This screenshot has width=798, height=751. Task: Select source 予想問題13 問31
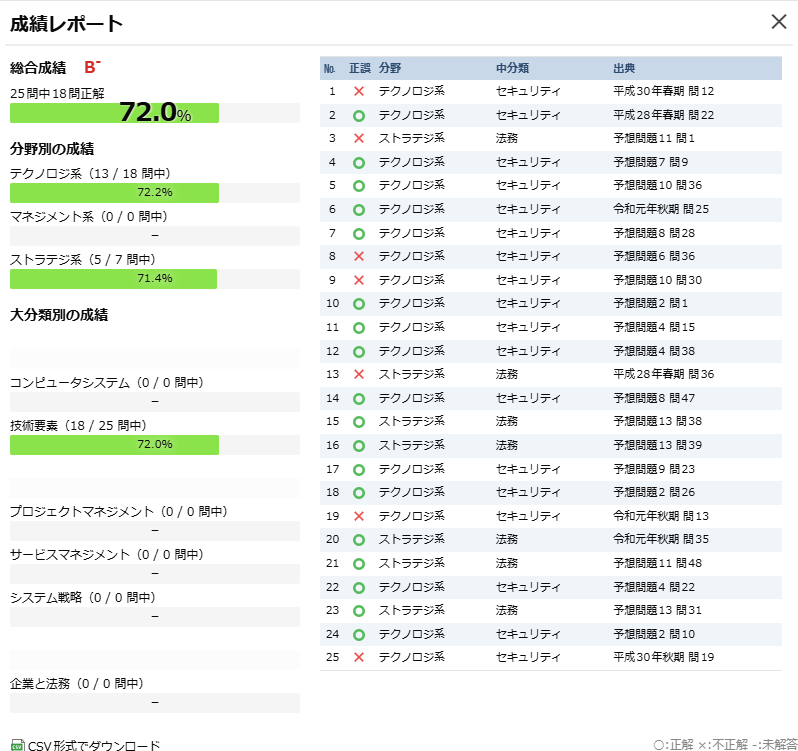tap(657, 610)
